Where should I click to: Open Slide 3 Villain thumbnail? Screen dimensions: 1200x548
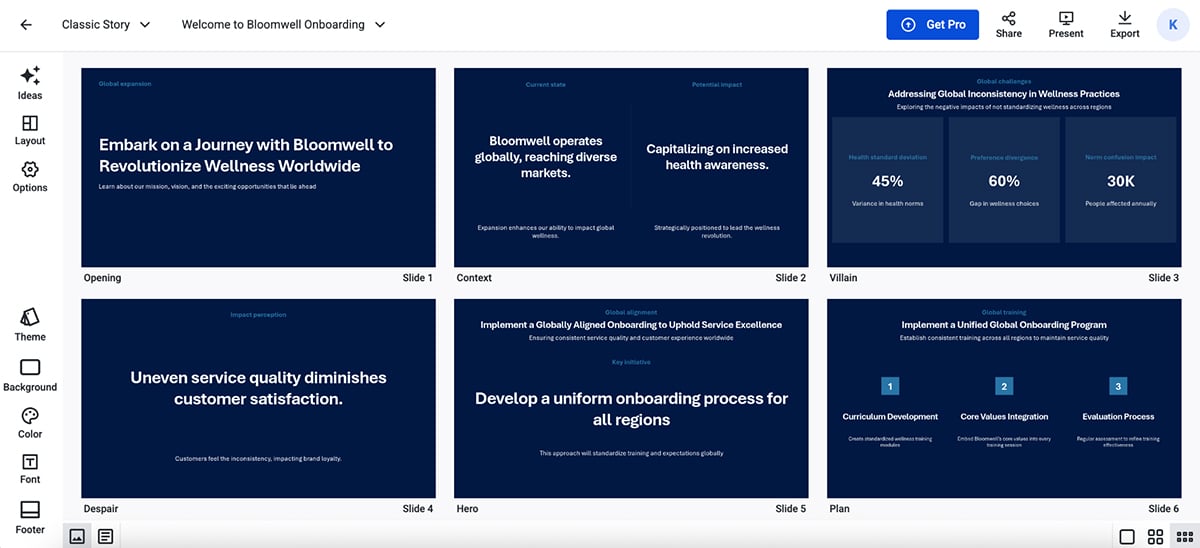point(1003,167)
